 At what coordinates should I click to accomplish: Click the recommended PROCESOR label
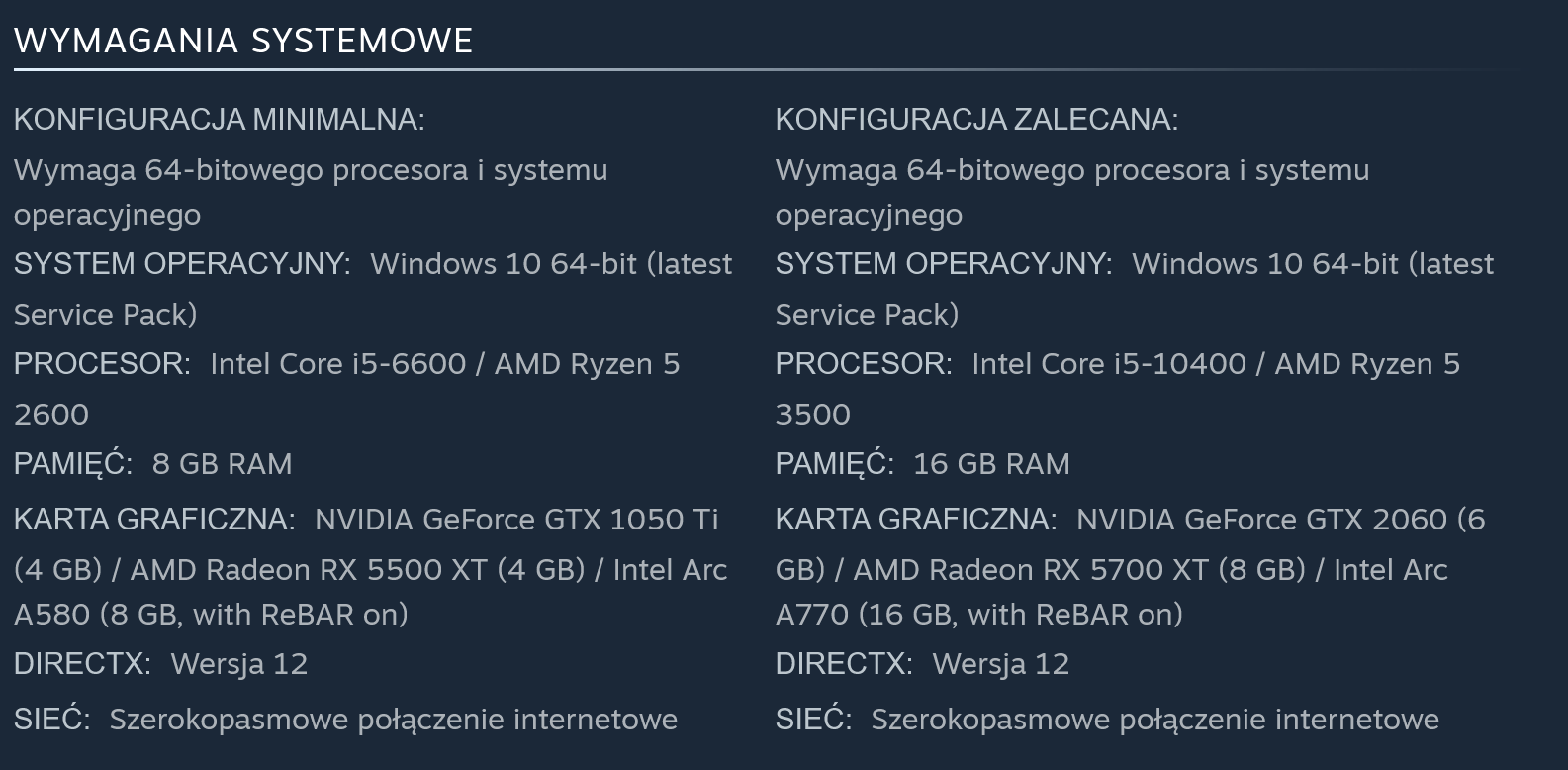864,364
